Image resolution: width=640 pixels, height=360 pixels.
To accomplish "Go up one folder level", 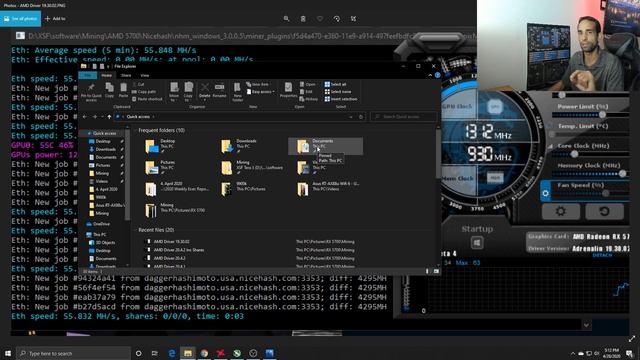I will (109, 117).
